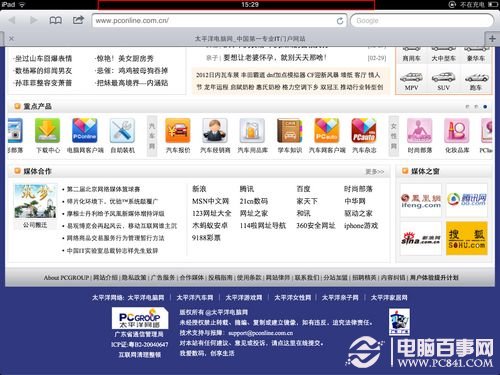Open the 新浪 partner link
The width and height of the screenshot is (500, 375).
point(199,189)
